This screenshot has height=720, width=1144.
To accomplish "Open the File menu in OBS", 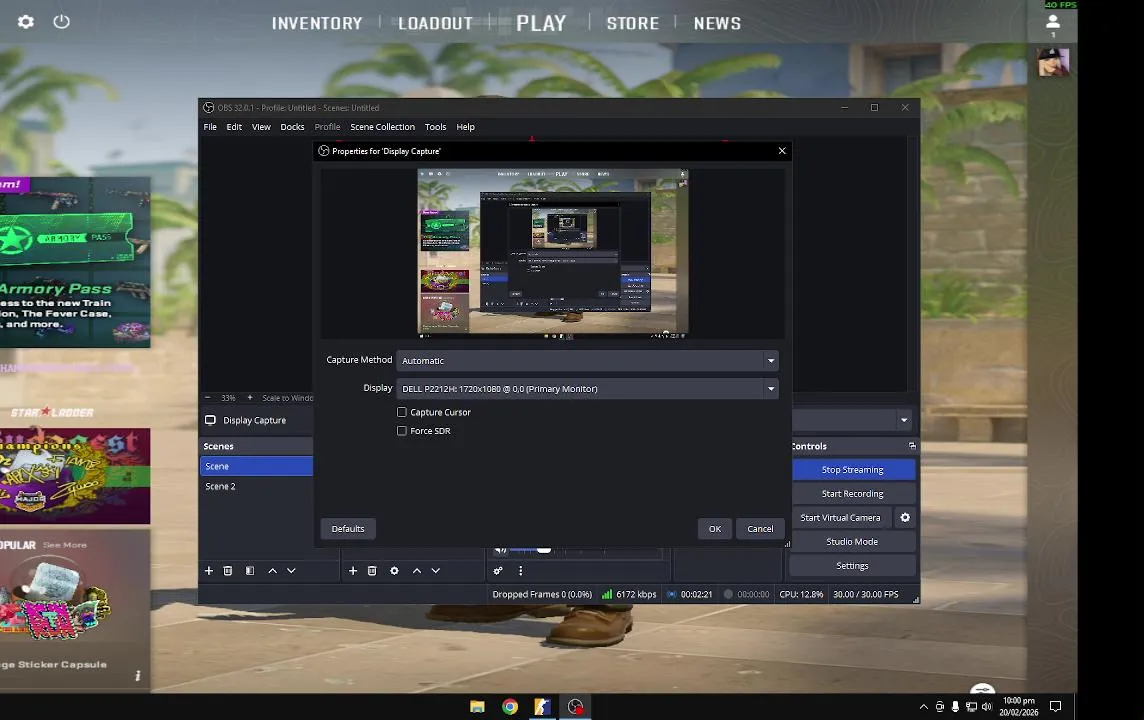I will click(210, 127).
